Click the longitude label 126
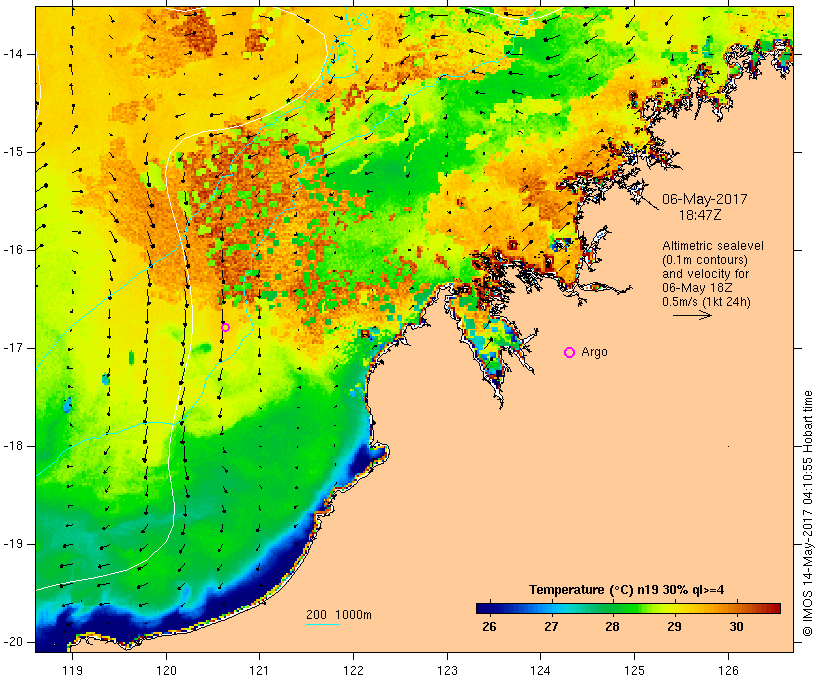 [728, 670]
